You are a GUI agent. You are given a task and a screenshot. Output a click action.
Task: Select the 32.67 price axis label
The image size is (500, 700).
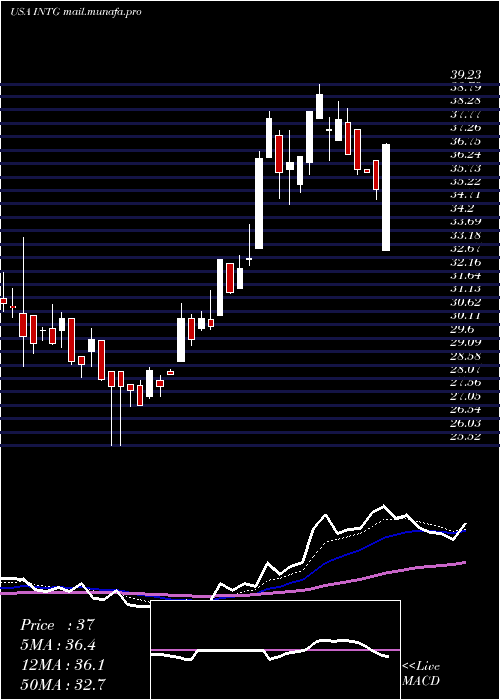click(x=465, y=249)
